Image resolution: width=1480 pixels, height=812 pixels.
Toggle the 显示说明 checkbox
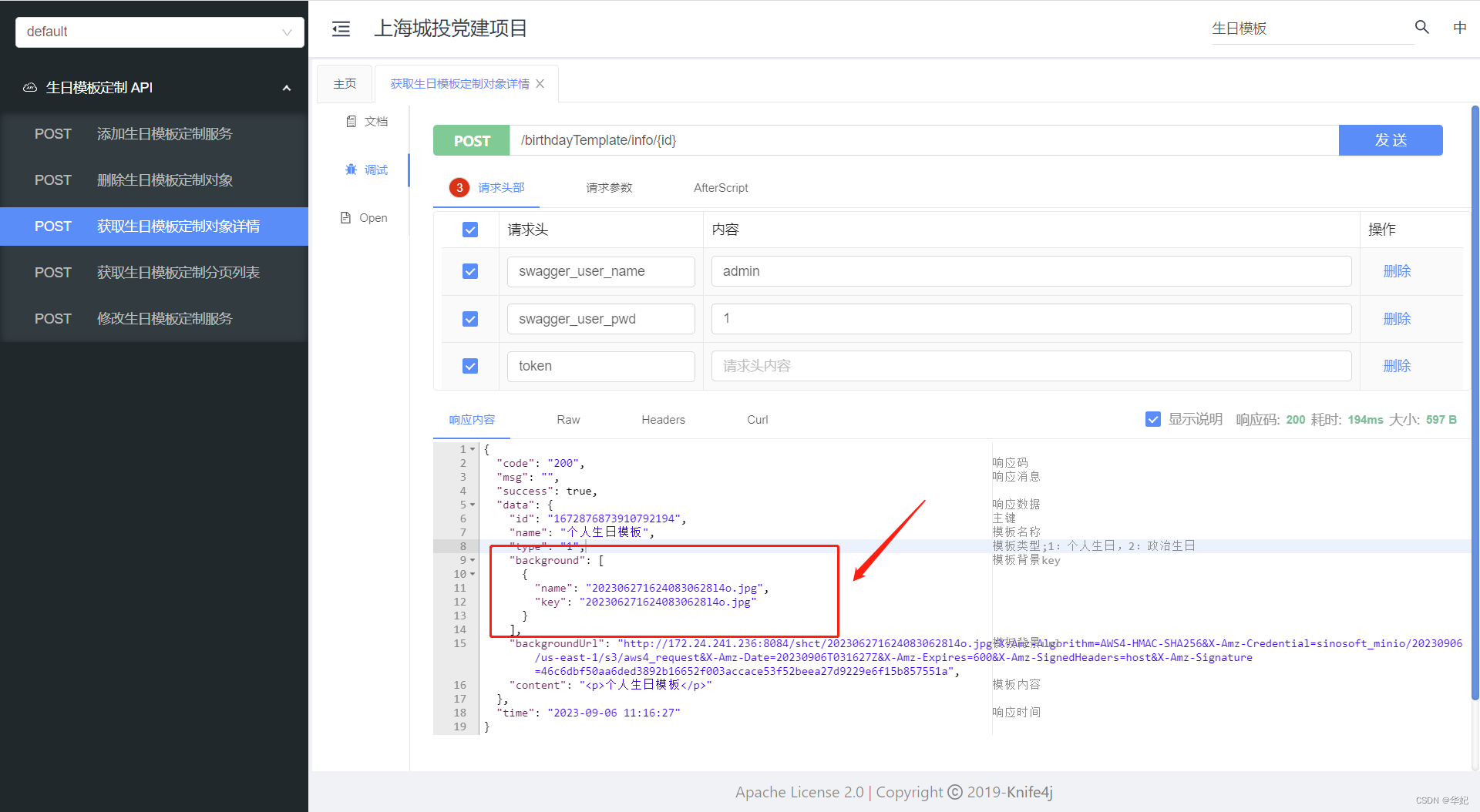[1153, 419]
